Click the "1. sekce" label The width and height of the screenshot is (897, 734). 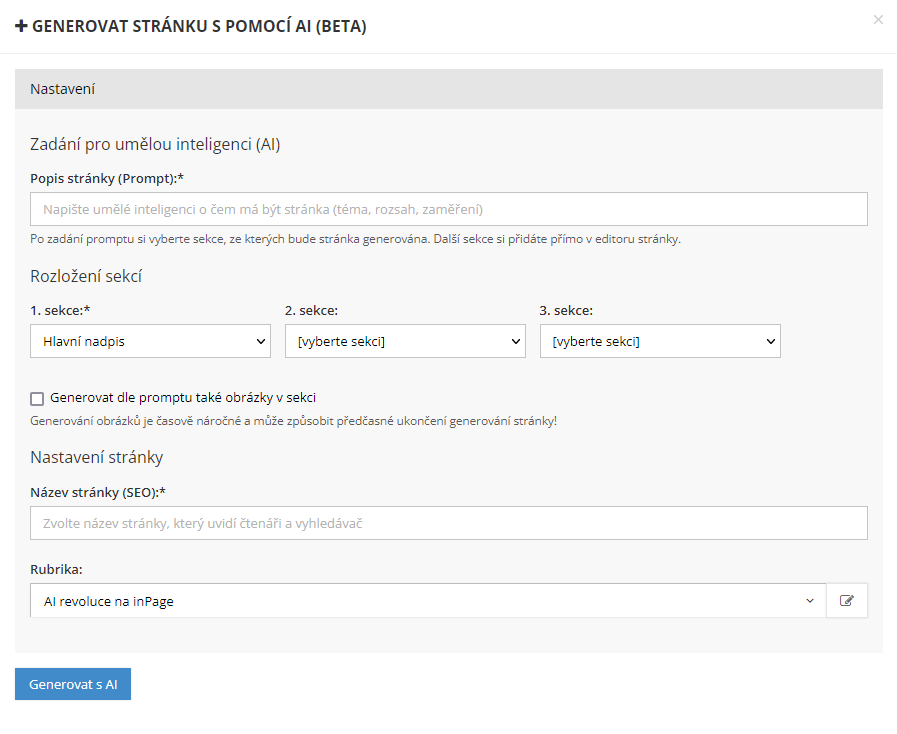tap(61, 310)
